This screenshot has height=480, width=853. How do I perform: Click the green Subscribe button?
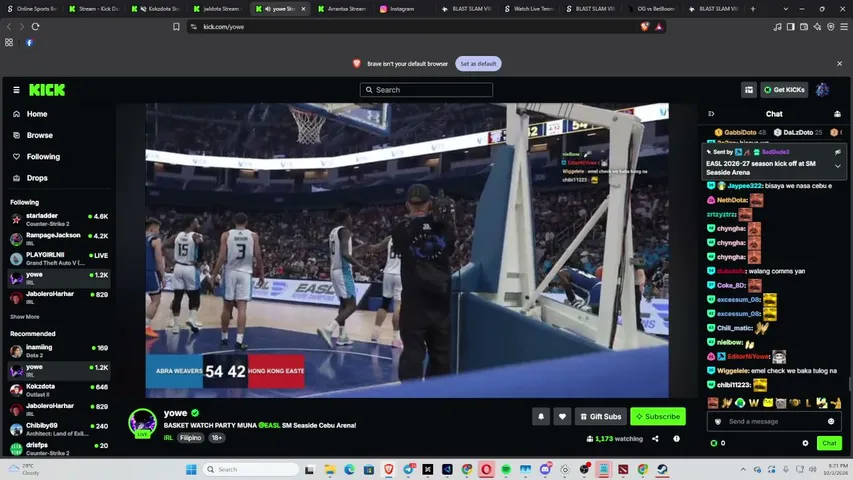click(x=658, y=416)
